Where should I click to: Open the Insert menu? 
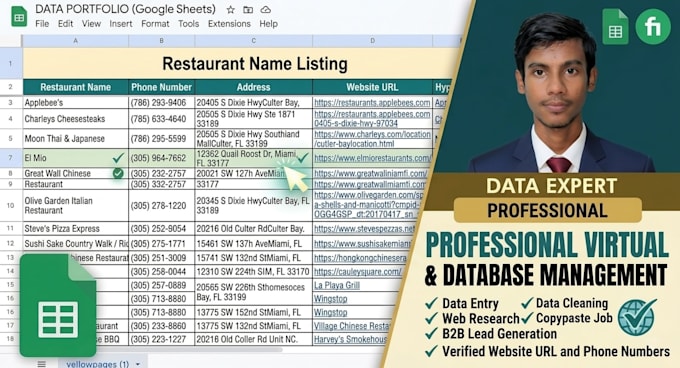coord(121,24)
